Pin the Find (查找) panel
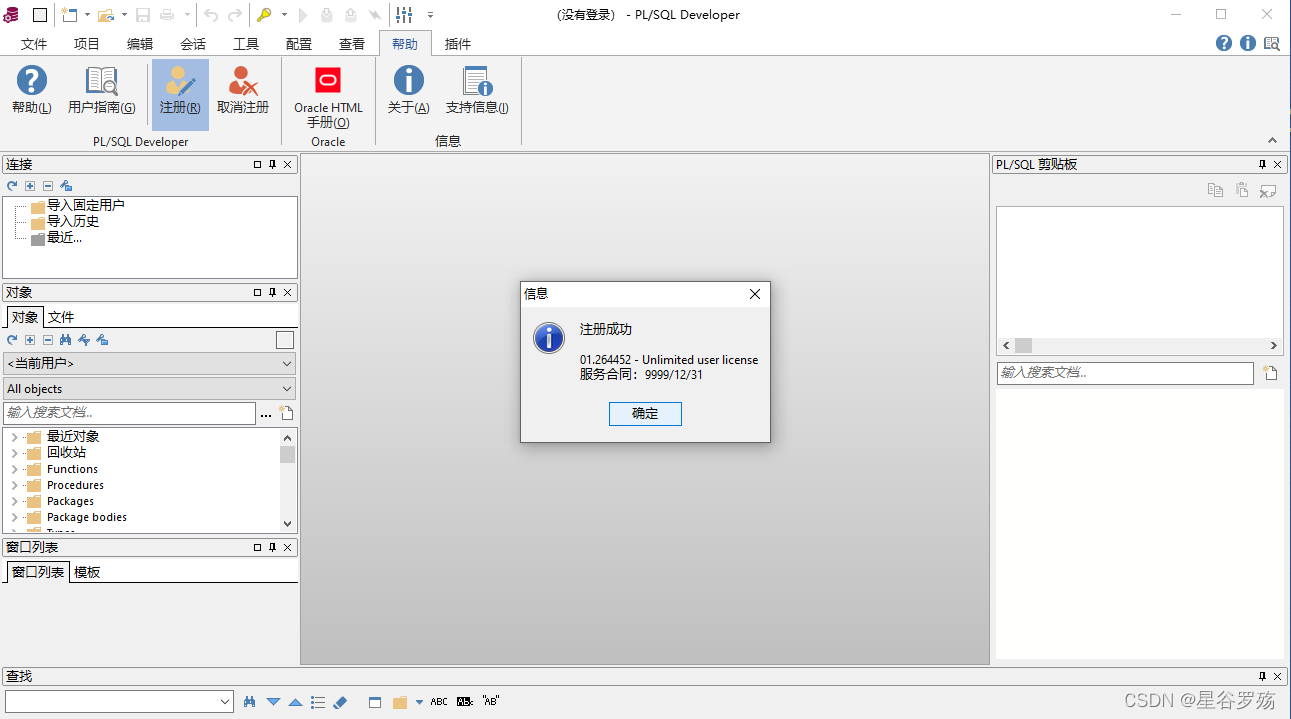Image resolution: width=1291 pixels, height=719 pixels. coord(1262,677)
